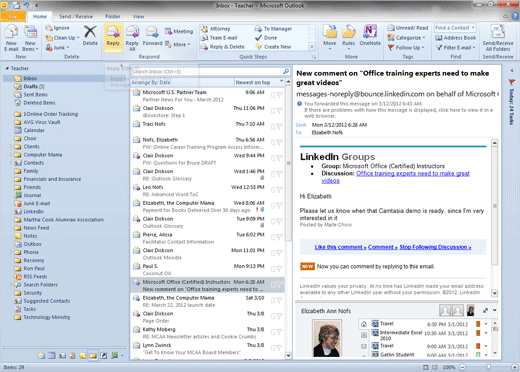Click Create New quick step
The image size is (520, 372).
[273, 47]
